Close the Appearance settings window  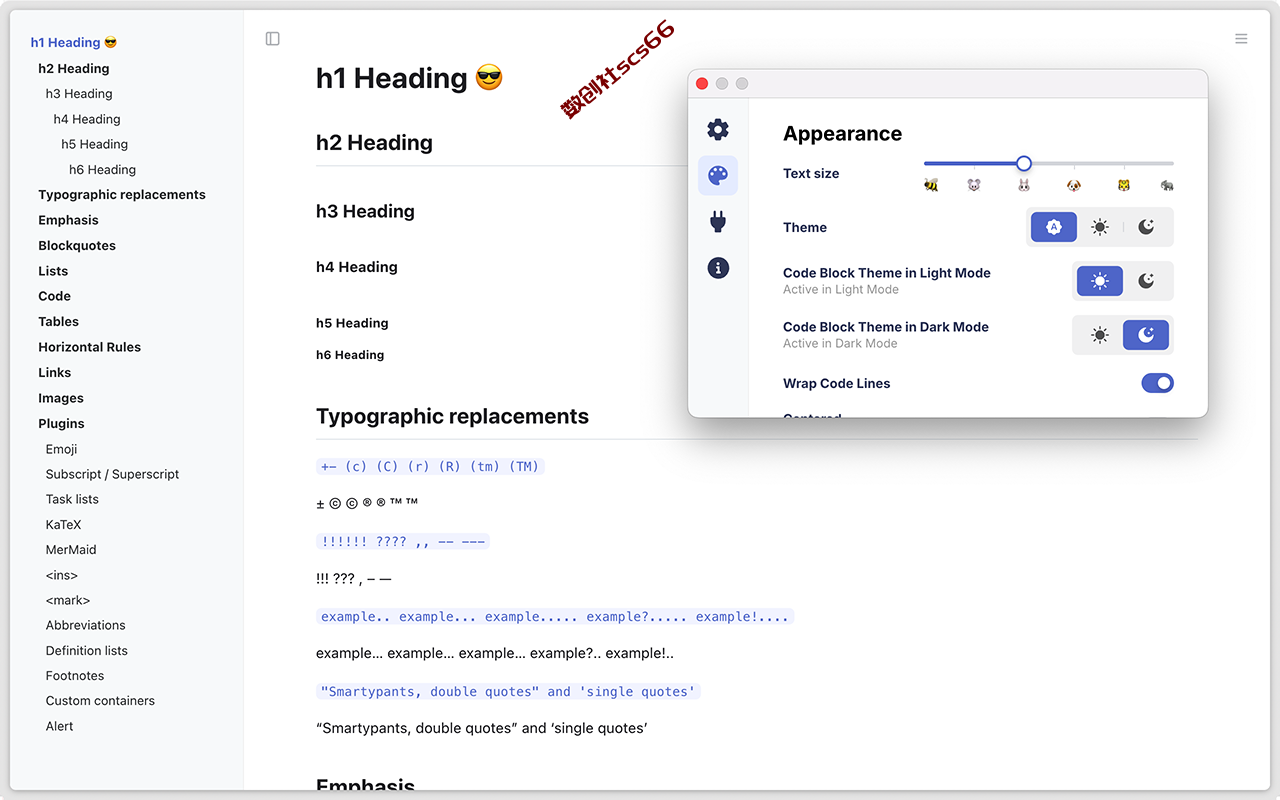tap(702, 84)
